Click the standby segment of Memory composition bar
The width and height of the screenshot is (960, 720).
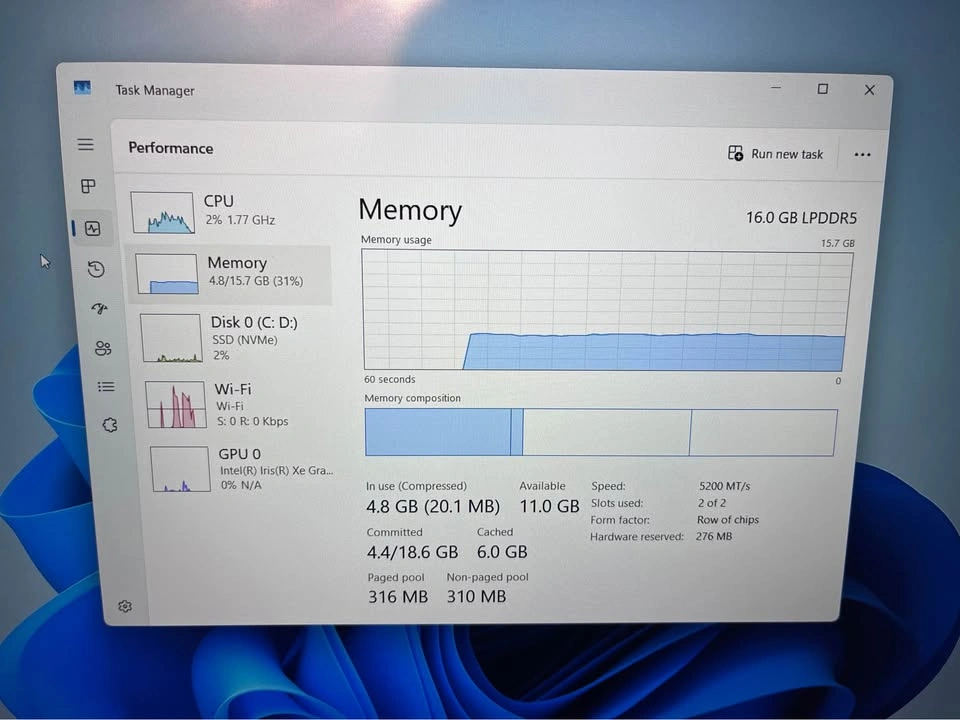pos(606,433)
